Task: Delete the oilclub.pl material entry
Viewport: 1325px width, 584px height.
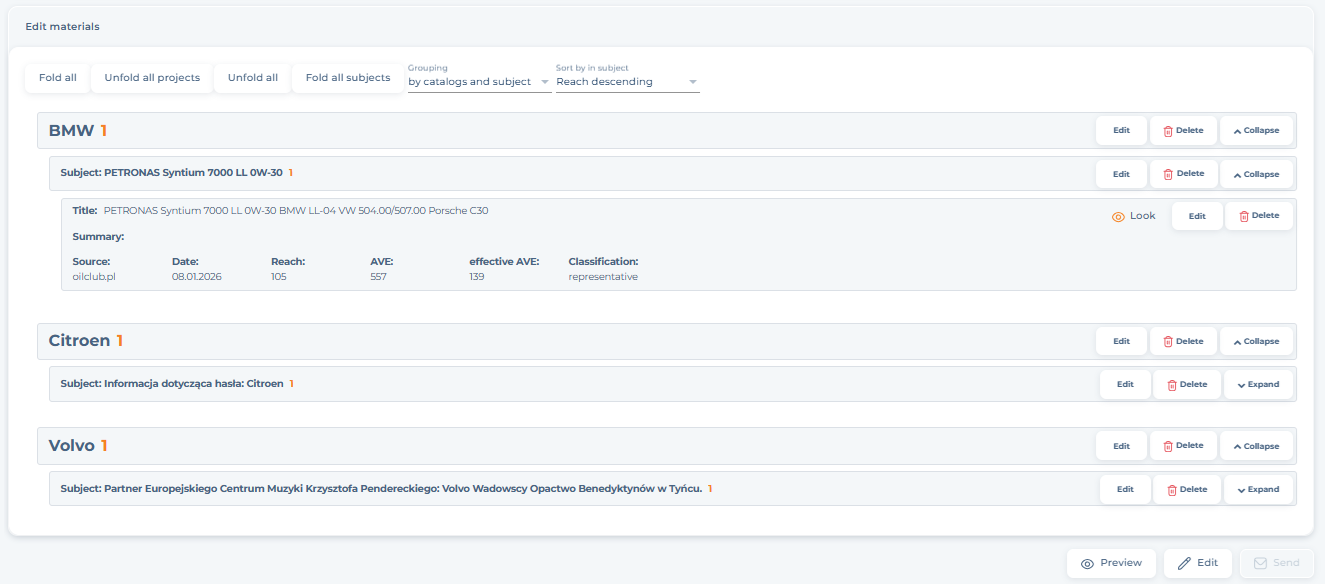Action: pyautogui.click(x=1258, y=216)
